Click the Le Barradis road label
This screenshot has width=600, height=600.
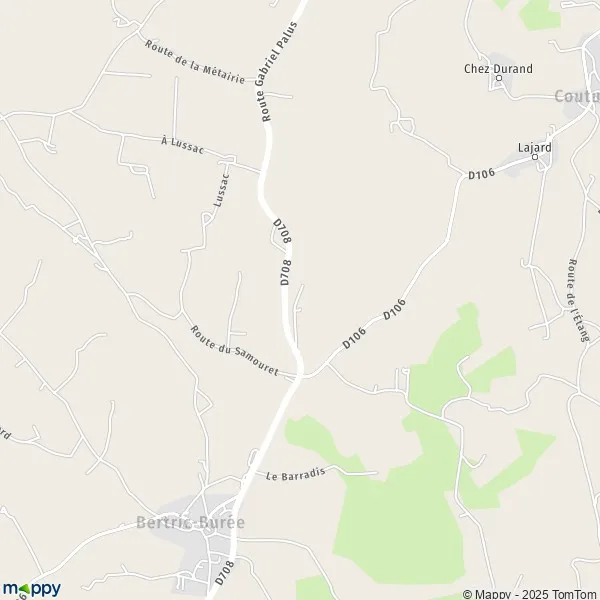(x=295, y=474)
